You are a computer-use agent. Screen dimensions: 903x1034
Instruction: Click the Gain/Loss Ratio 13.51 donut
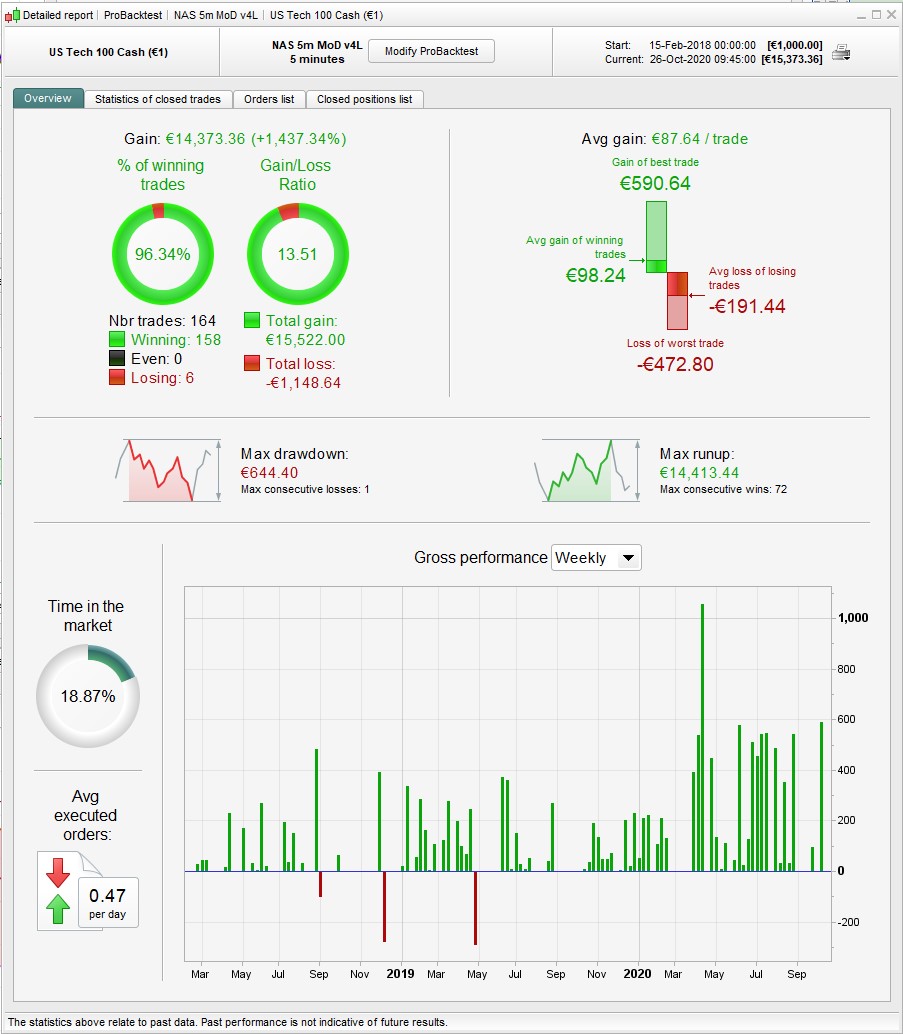[x=297, y=254]
